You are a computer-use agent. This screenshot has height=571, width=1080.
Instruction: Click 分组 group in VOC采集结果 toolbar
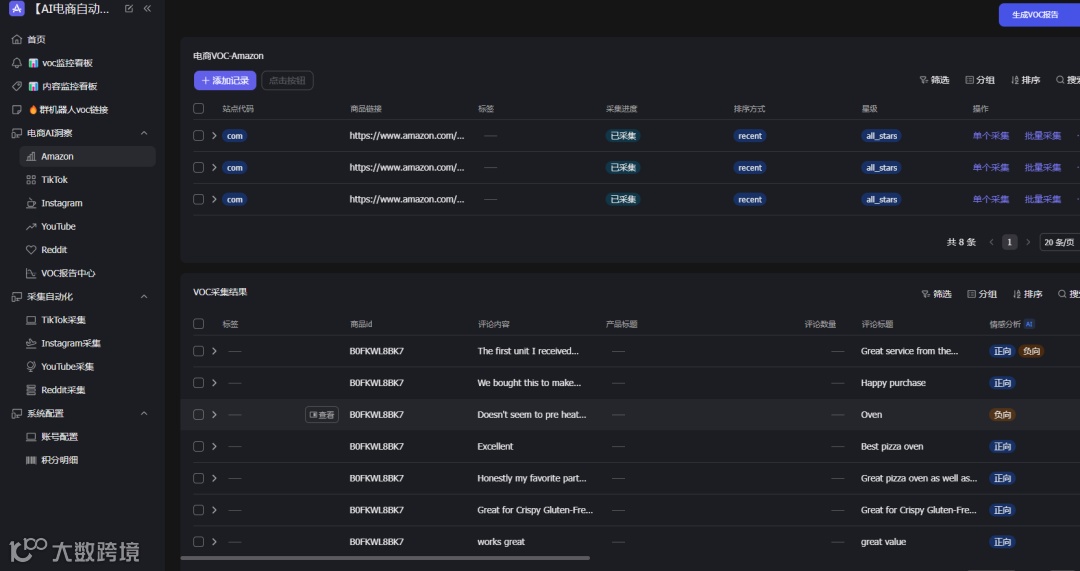[982, 294]
